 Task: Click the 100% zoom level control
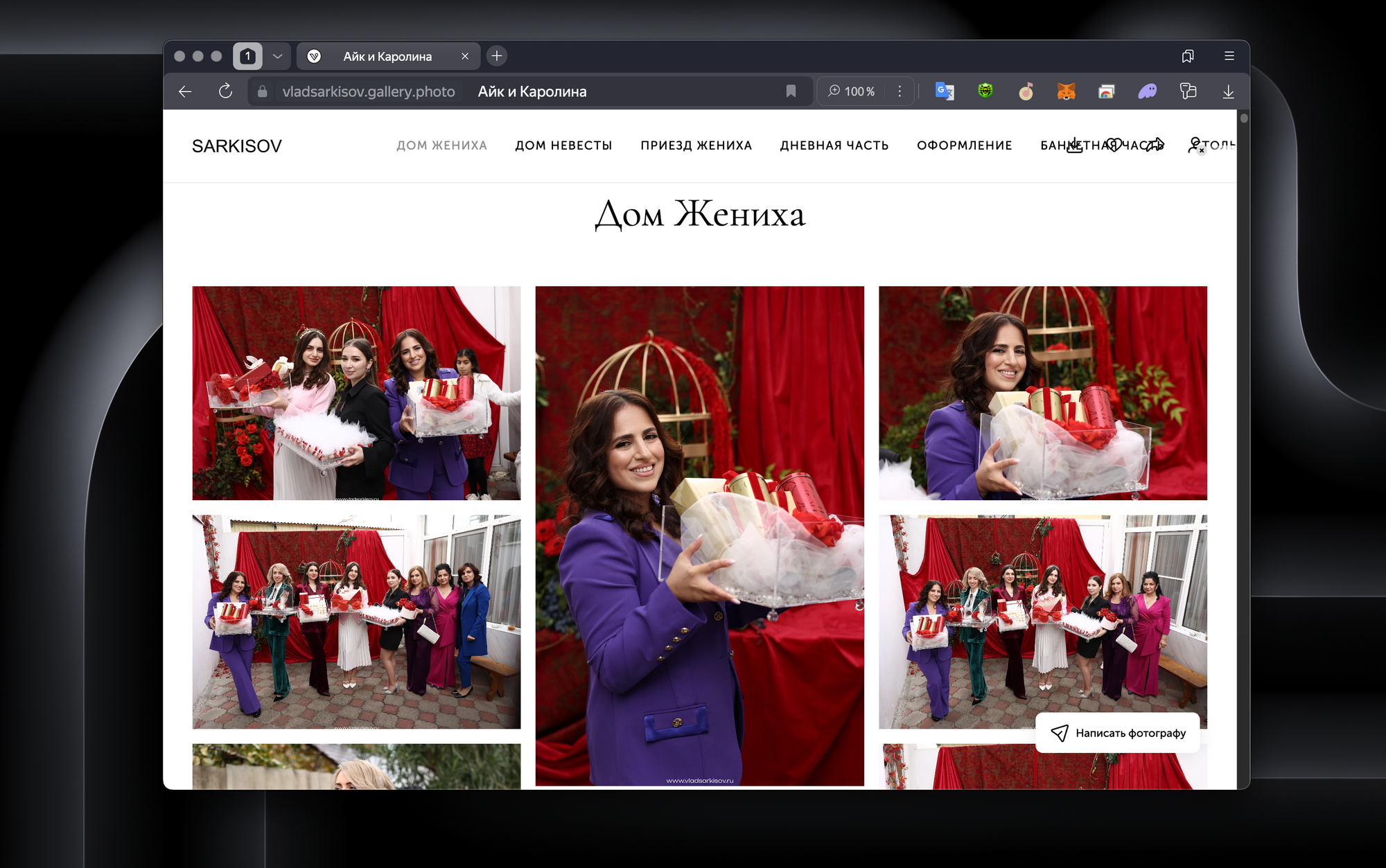[852, 91]
